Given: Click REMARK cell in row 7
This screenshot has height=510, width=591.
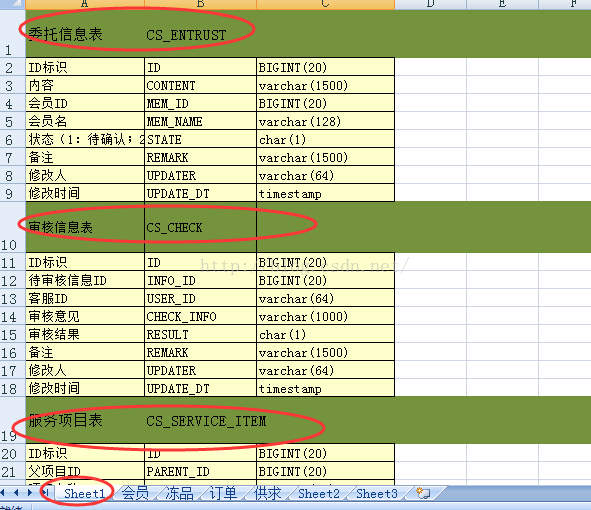Looking at the screenshot, I should (x=200, y=157).
